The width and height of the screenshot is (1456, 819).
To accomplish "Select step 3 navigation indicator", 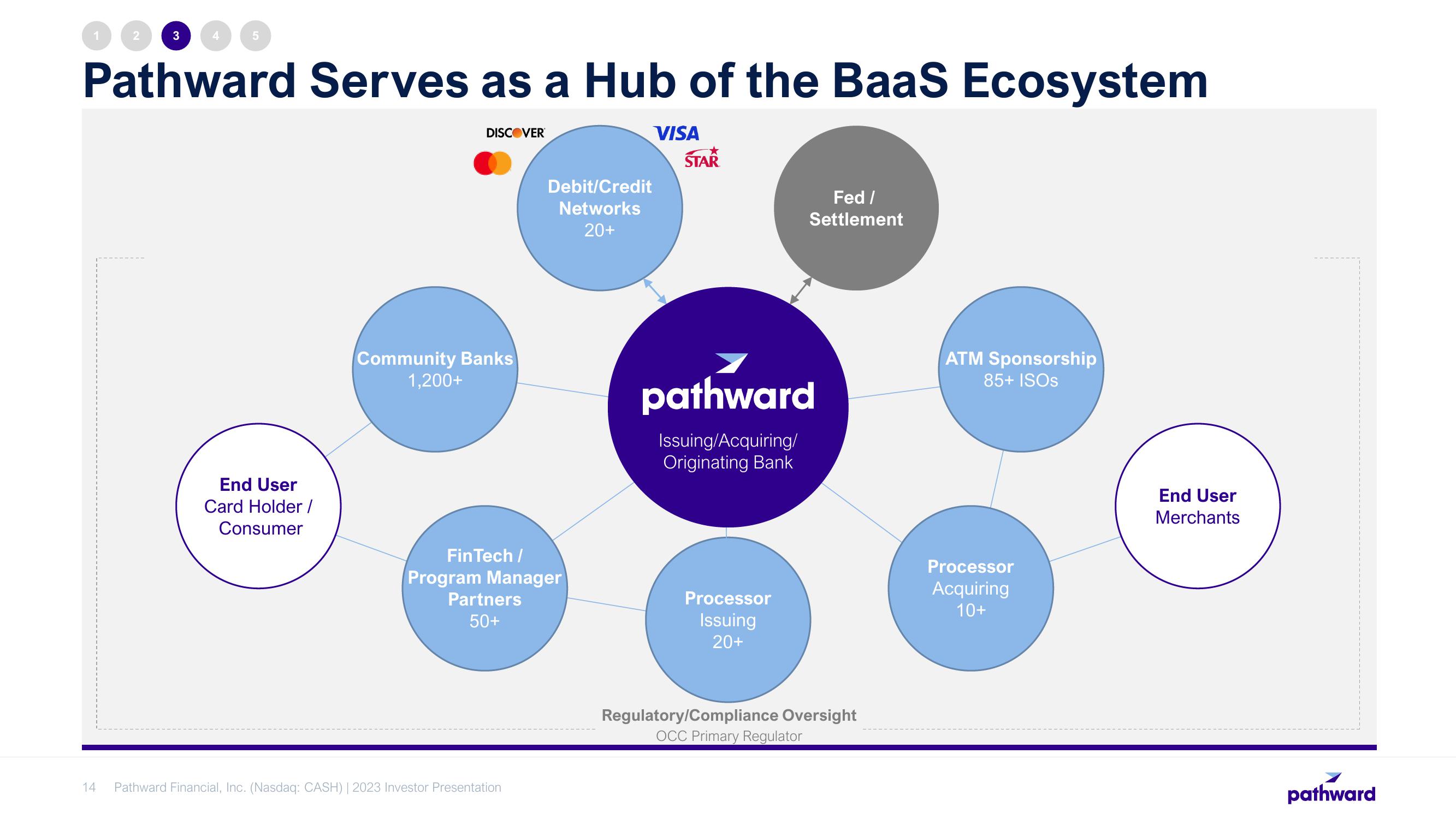I will [174, 34].
